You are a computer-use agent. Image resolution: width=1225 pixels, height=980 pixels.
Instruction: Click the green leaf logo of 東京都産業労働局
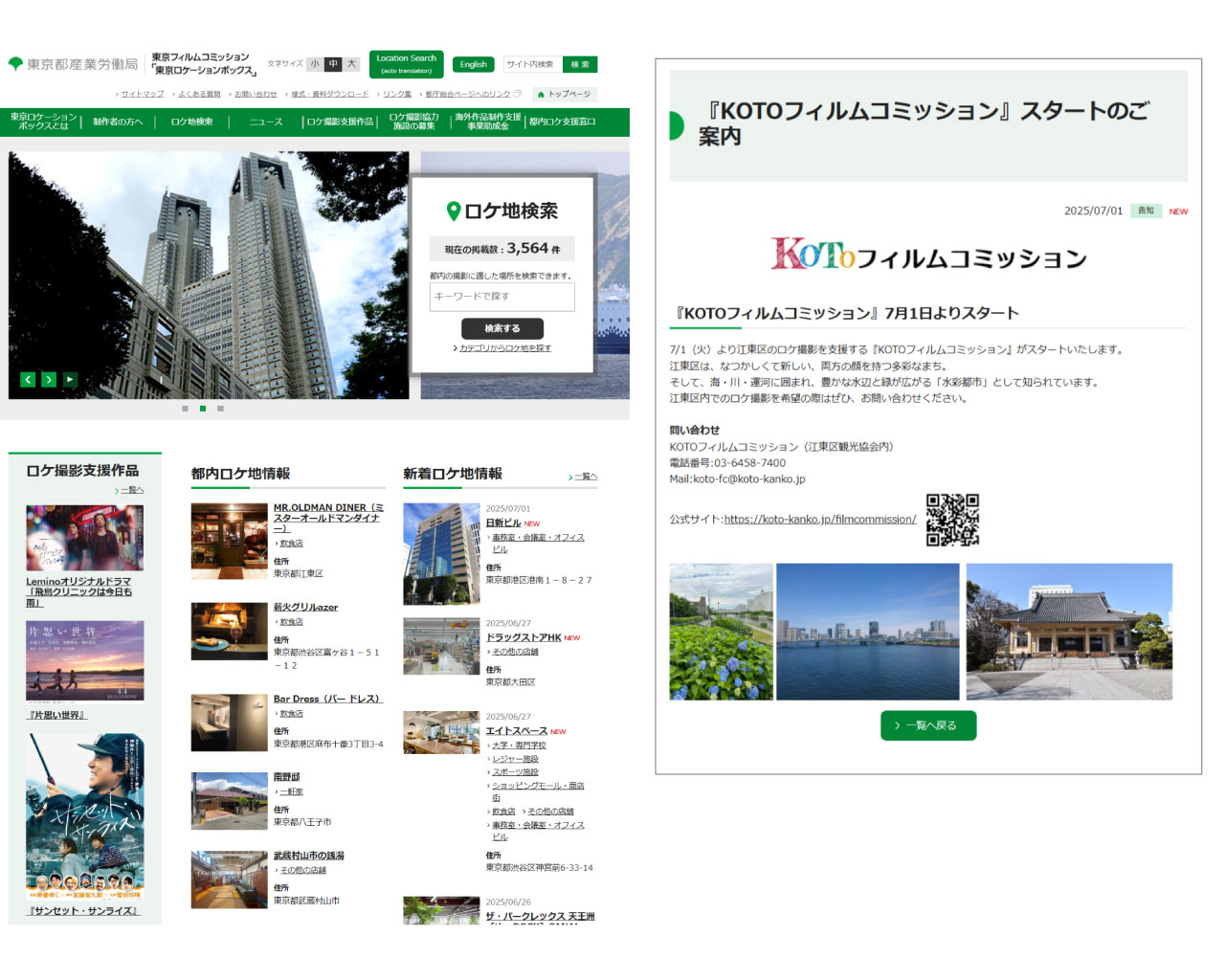point(16,61)
